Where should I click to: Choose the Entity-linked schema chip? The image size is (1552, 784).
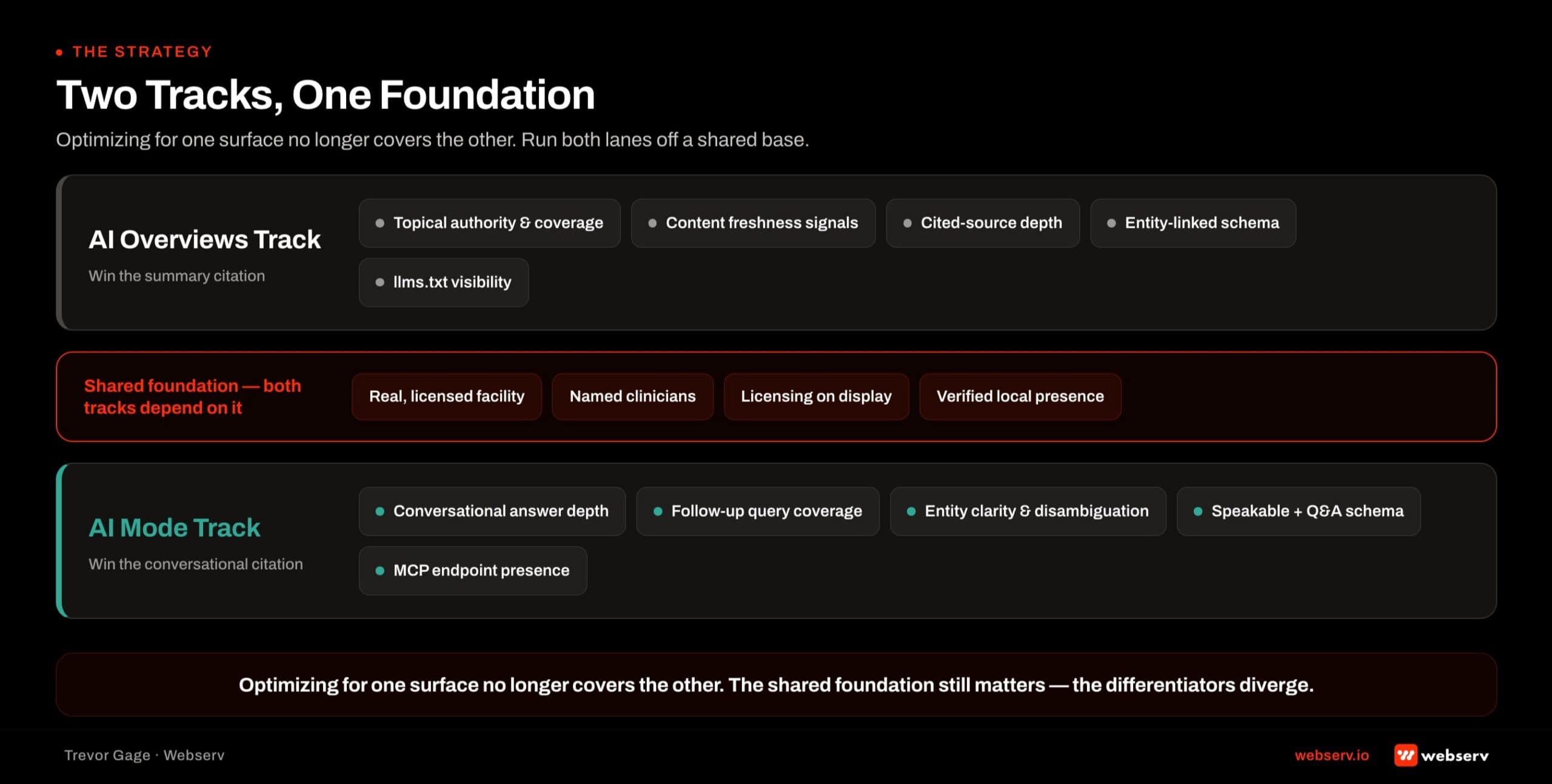tap(1192, 223)
